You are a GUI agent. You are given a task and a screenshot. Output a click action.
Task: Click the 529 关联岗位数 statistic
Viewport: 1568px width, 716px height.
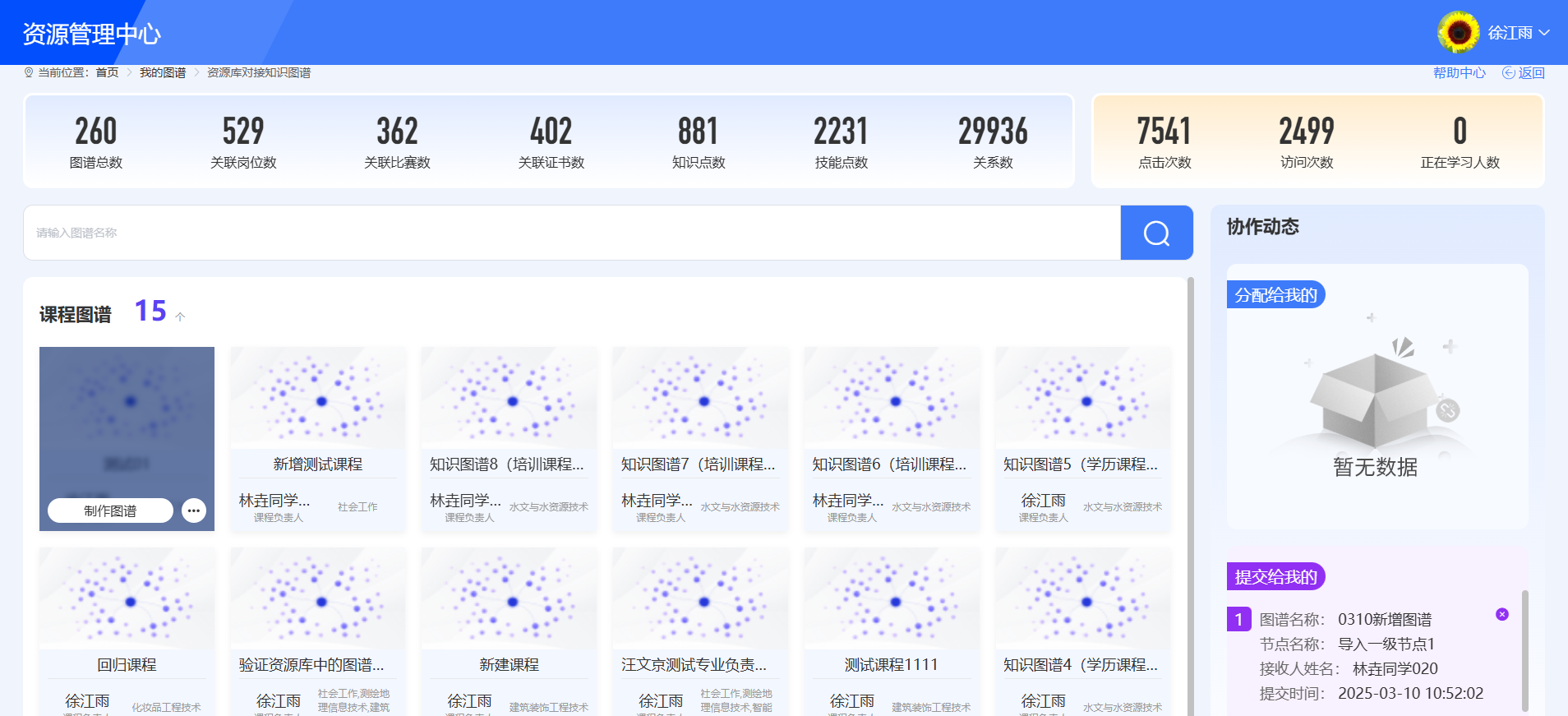coord(243,141)
